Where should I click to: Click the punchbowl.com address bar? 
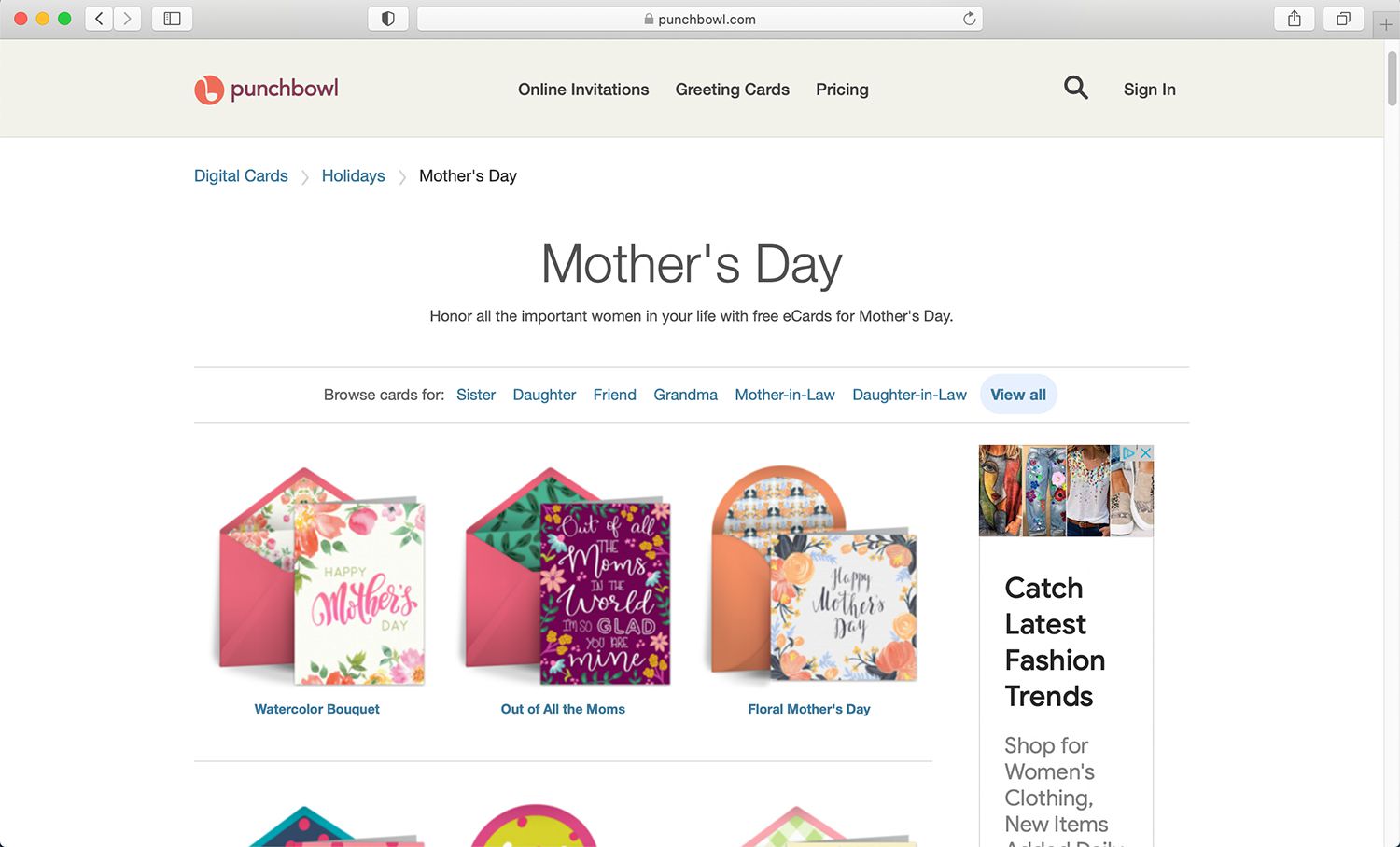[x=700, y=19]
